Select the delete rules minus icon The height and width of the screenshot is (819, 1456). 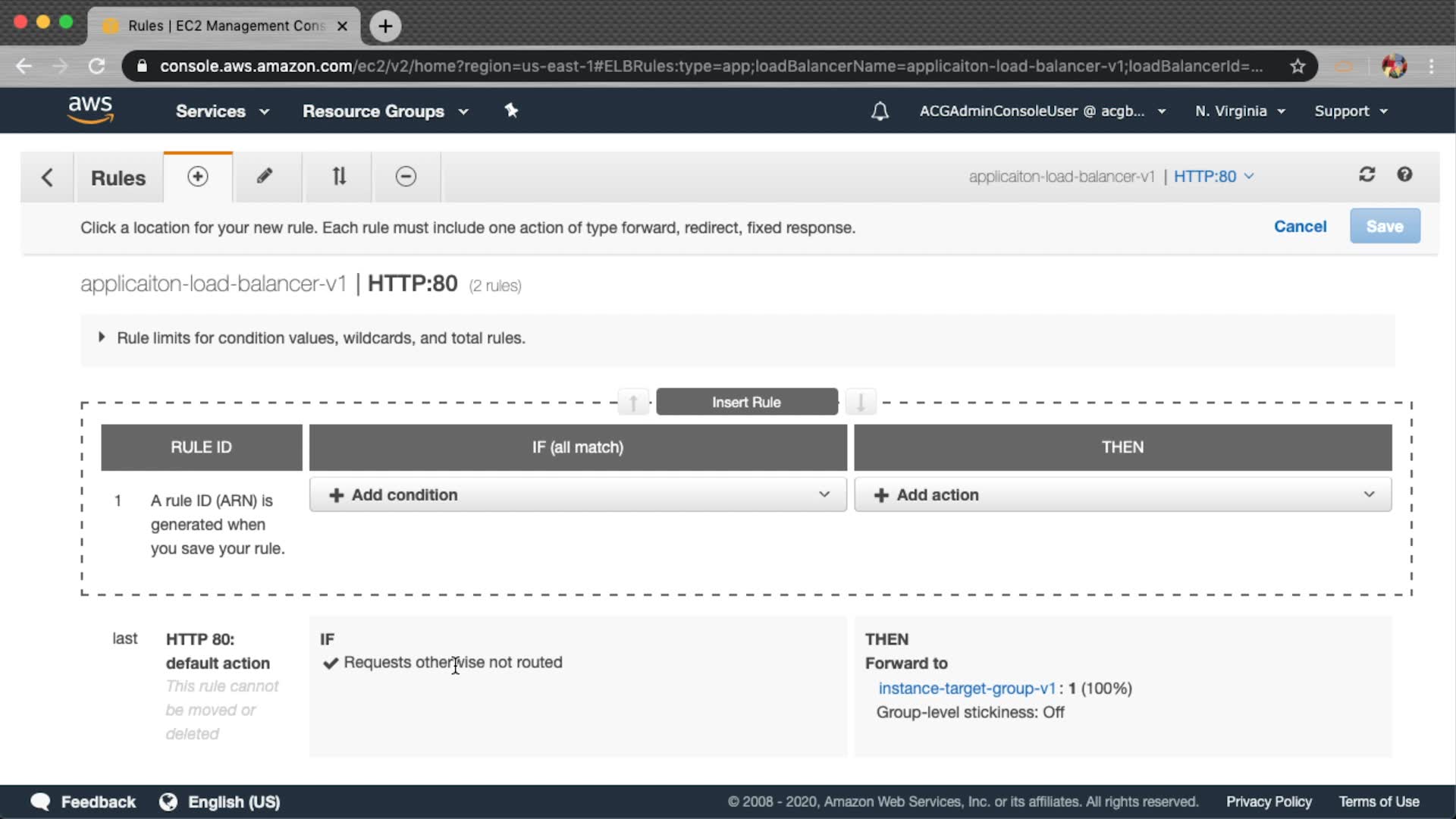pyautogui.click(x=406, y=177)
